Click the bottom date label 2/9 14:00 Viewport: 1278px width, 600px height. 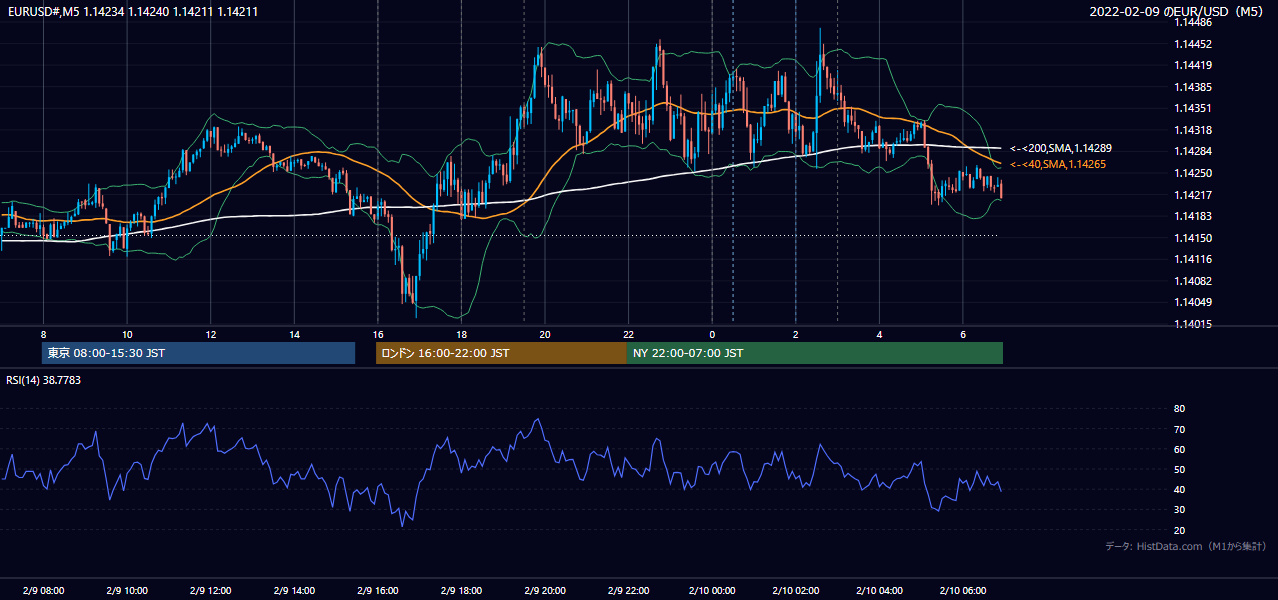(294, 590)
